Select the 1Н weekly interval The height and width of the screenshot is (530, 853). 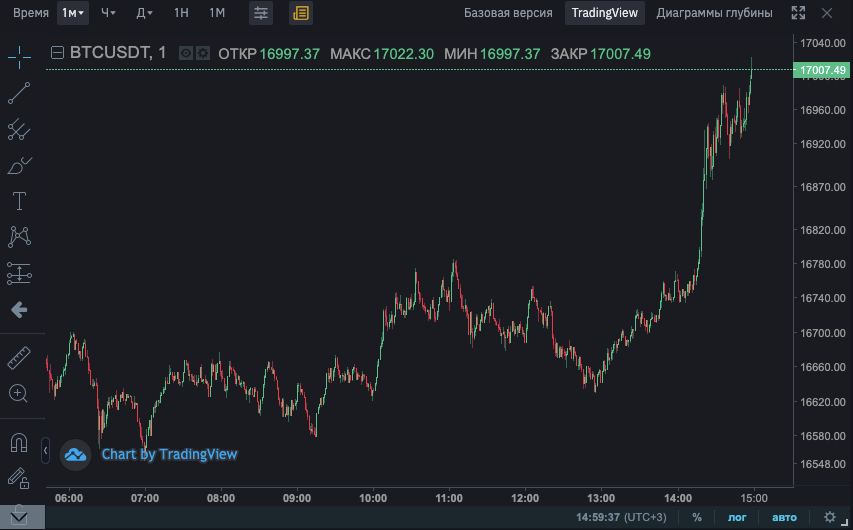click(181, 13)
